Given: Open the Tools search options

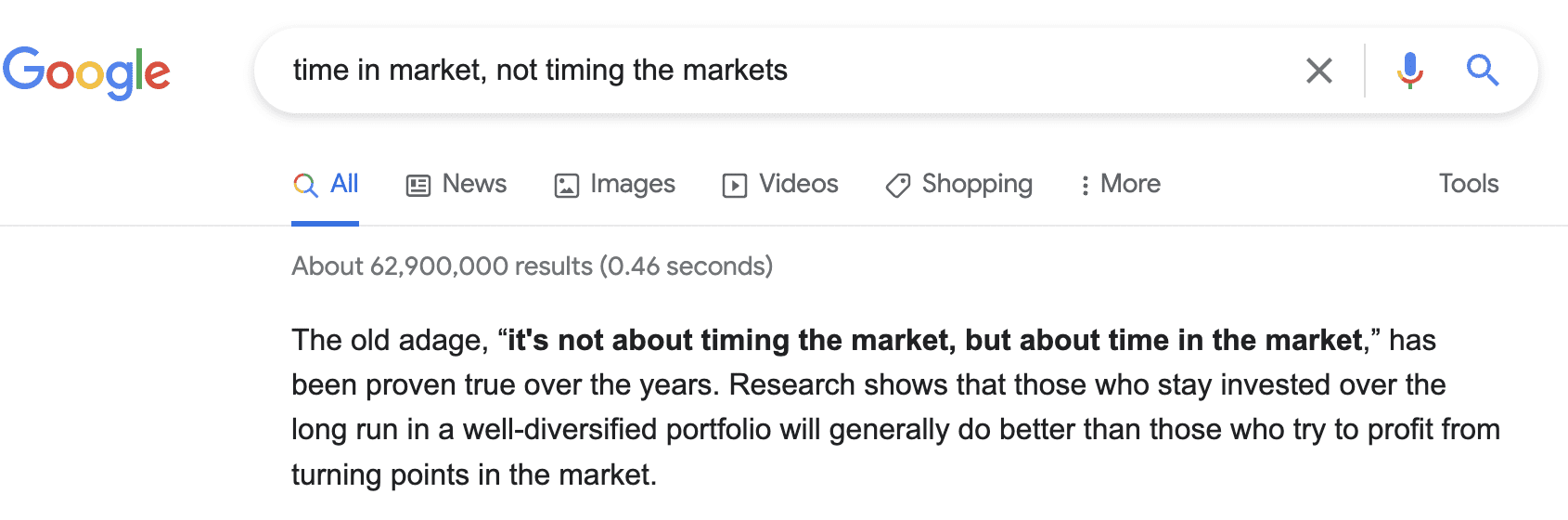Looking at the screenshot, I should pyautogui.click(x=1468, y=184).
